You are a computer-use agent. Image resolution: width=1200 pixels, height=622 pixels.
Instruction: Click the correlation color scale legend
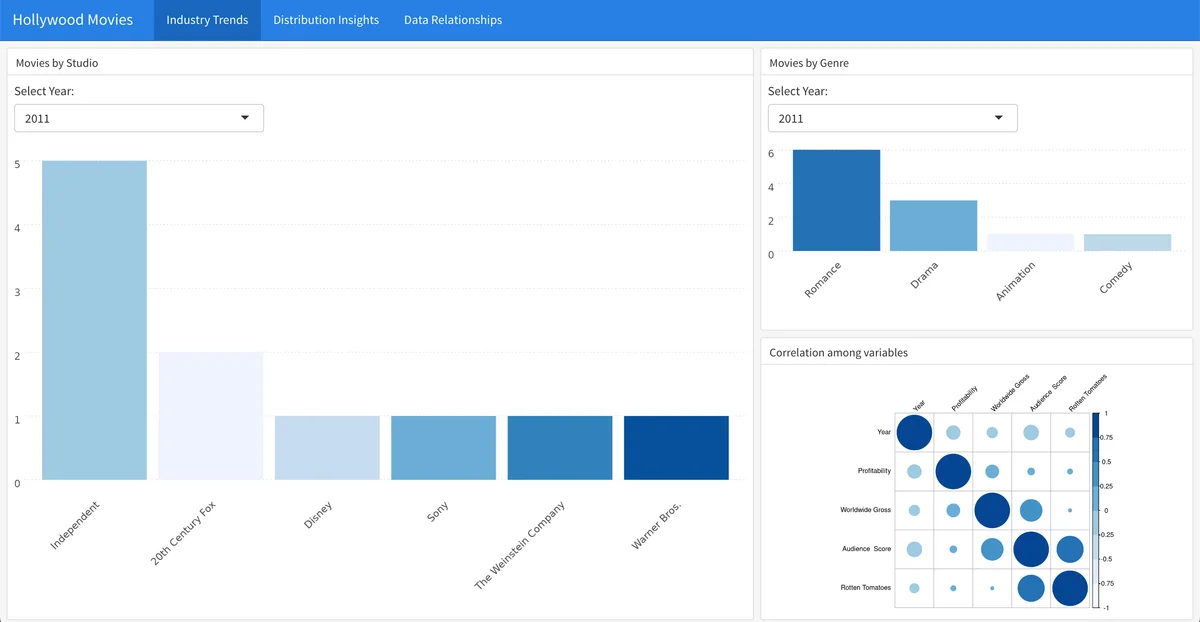coord(1096,510)
